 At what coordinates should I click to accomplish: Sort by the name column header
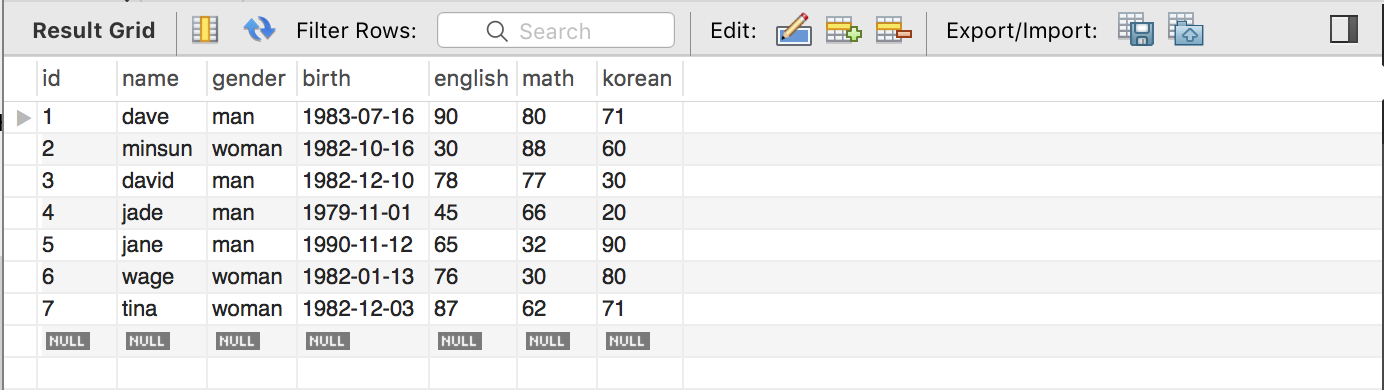[162, 78]
